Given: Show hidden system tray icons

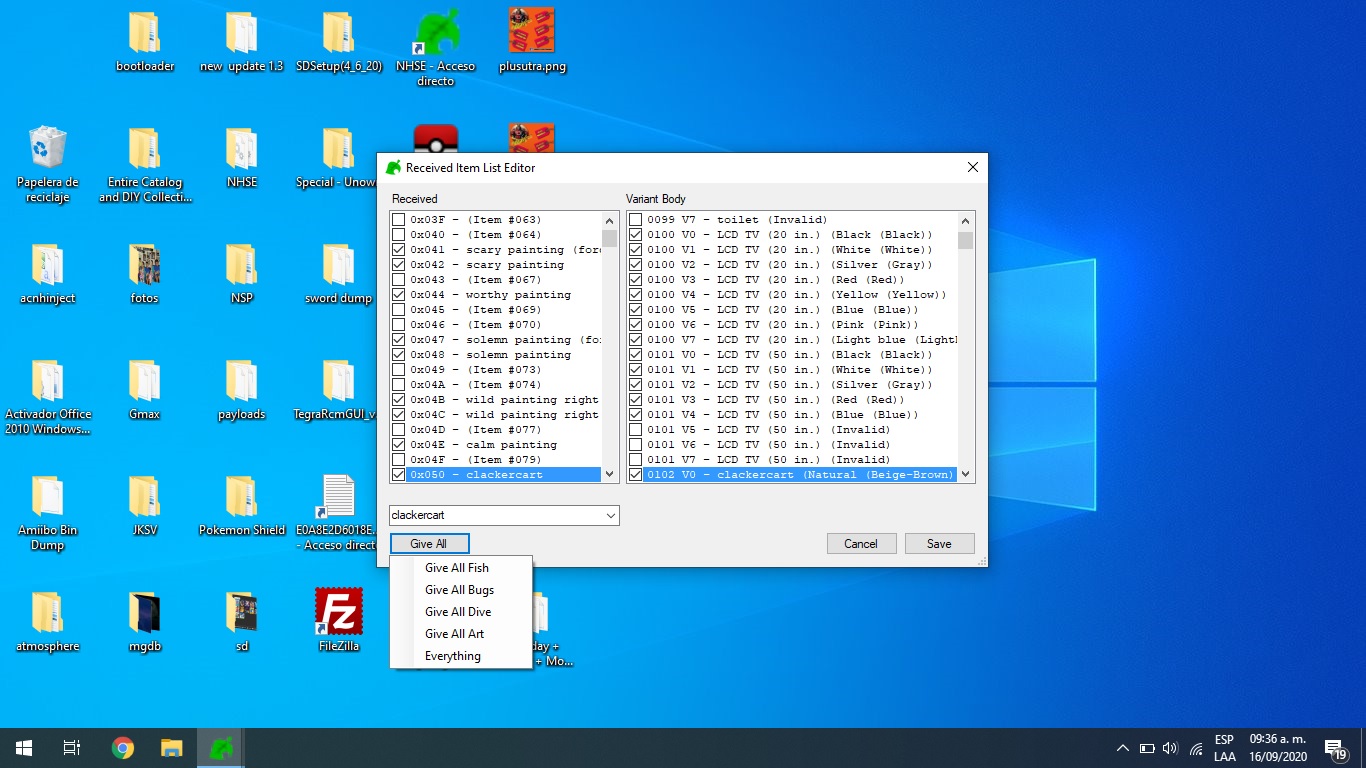Looking at the screenshot, I should pos(1122,748).
